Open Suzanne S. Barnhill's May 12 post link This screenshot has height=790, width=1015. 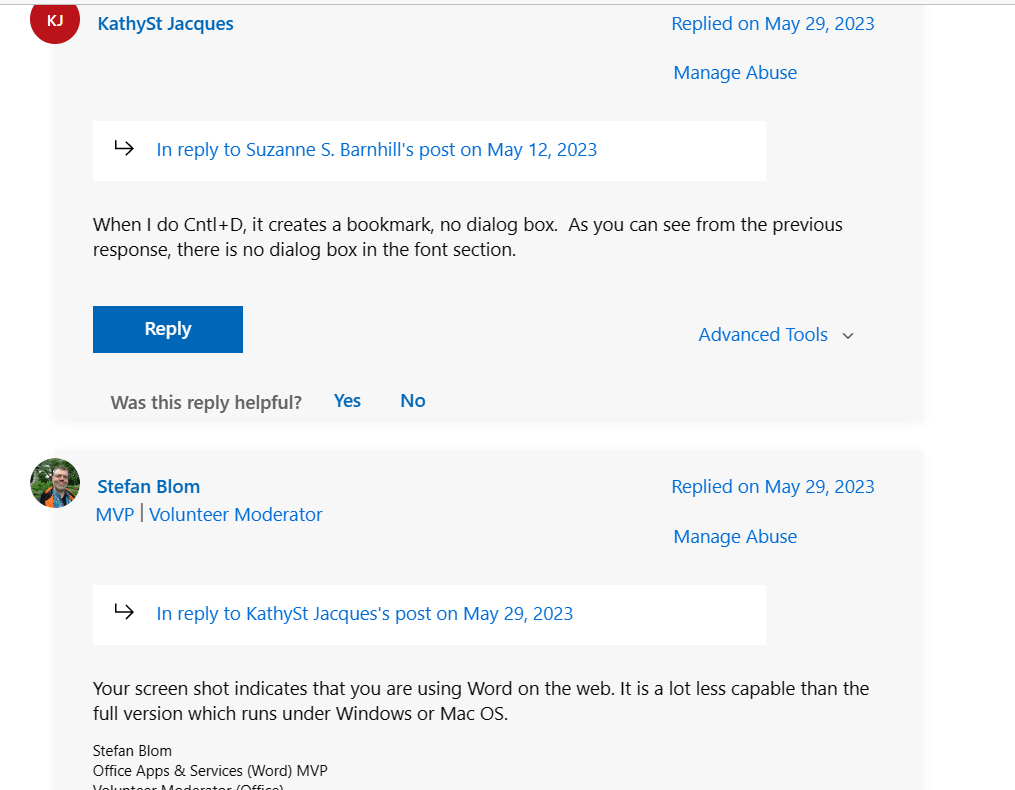[x=376, y=149]
